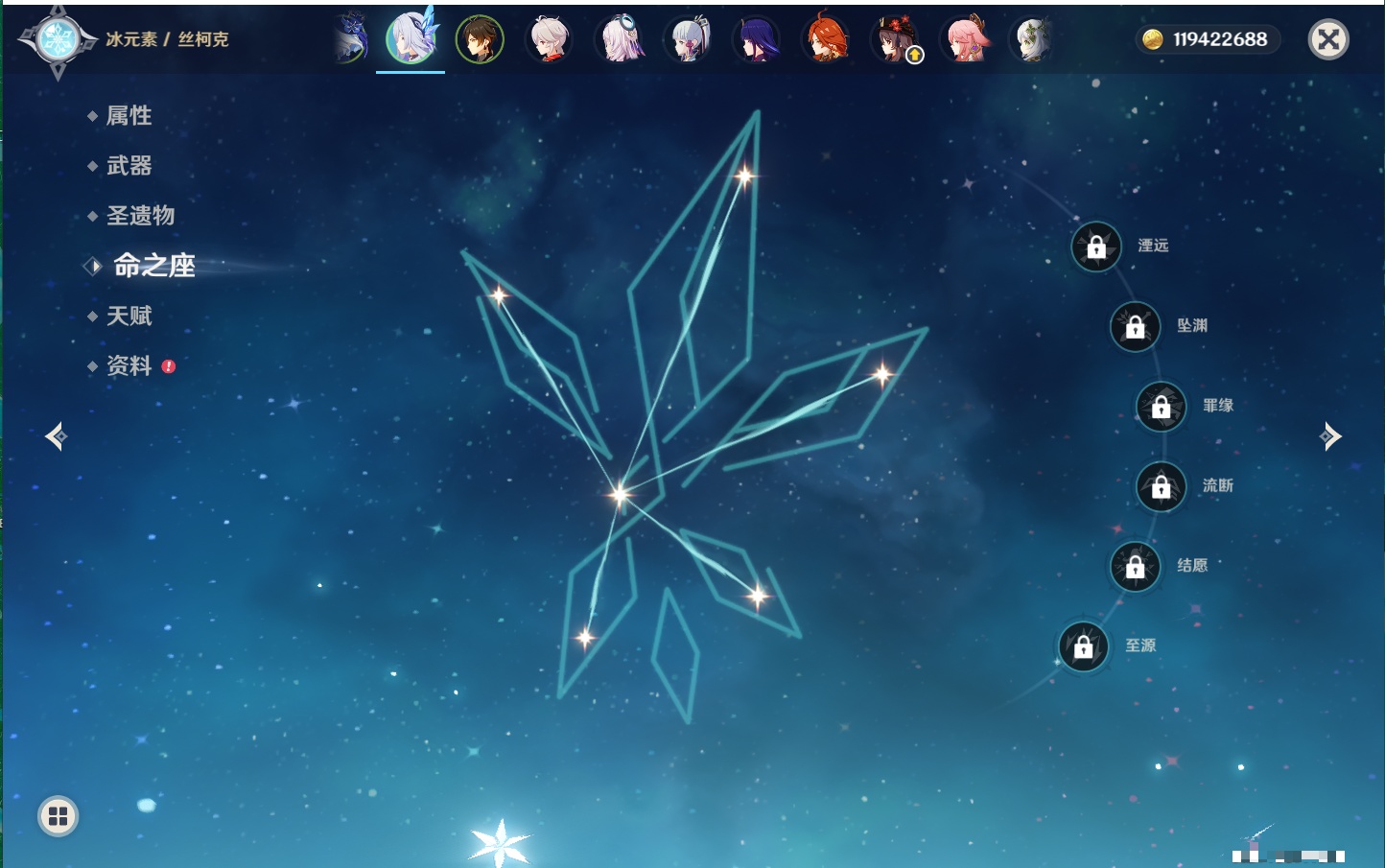Choose the pink-haired portrait wearing ring headpiece
This screenshot has width=1385, height=868.
(x=621, y=39)
